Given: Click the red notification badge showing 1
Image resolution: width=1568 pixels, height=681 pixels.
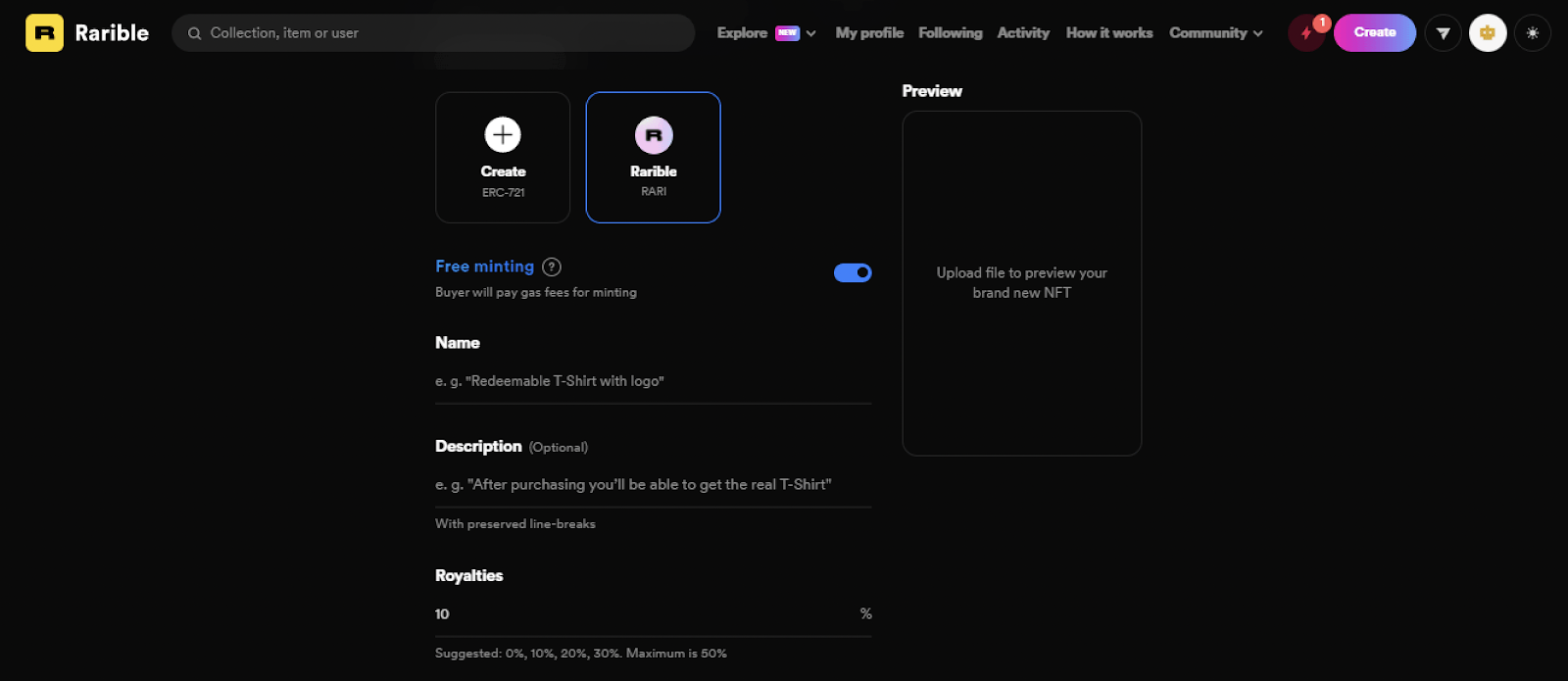Looking at the screenshot, I should 1322,23.
